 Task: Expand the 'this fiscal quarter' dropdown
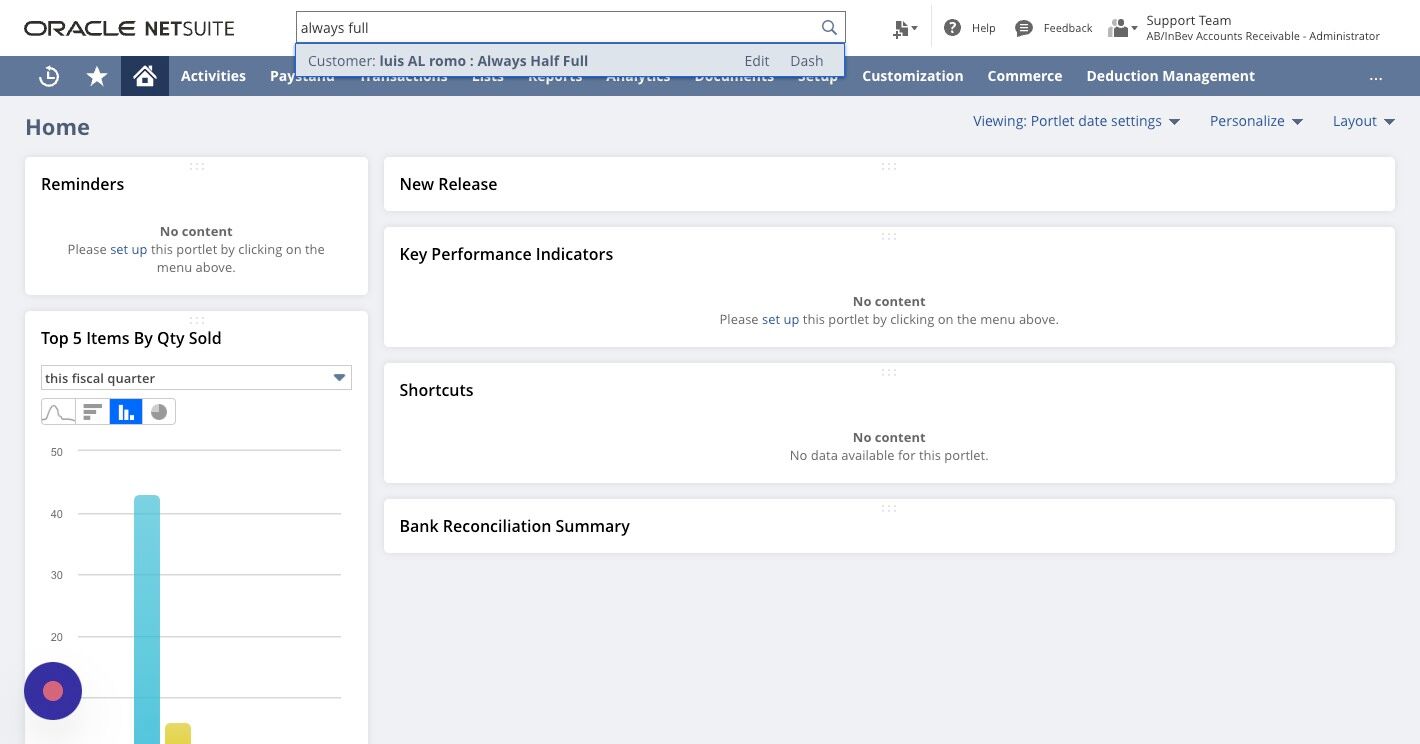[x=196, y=378]
